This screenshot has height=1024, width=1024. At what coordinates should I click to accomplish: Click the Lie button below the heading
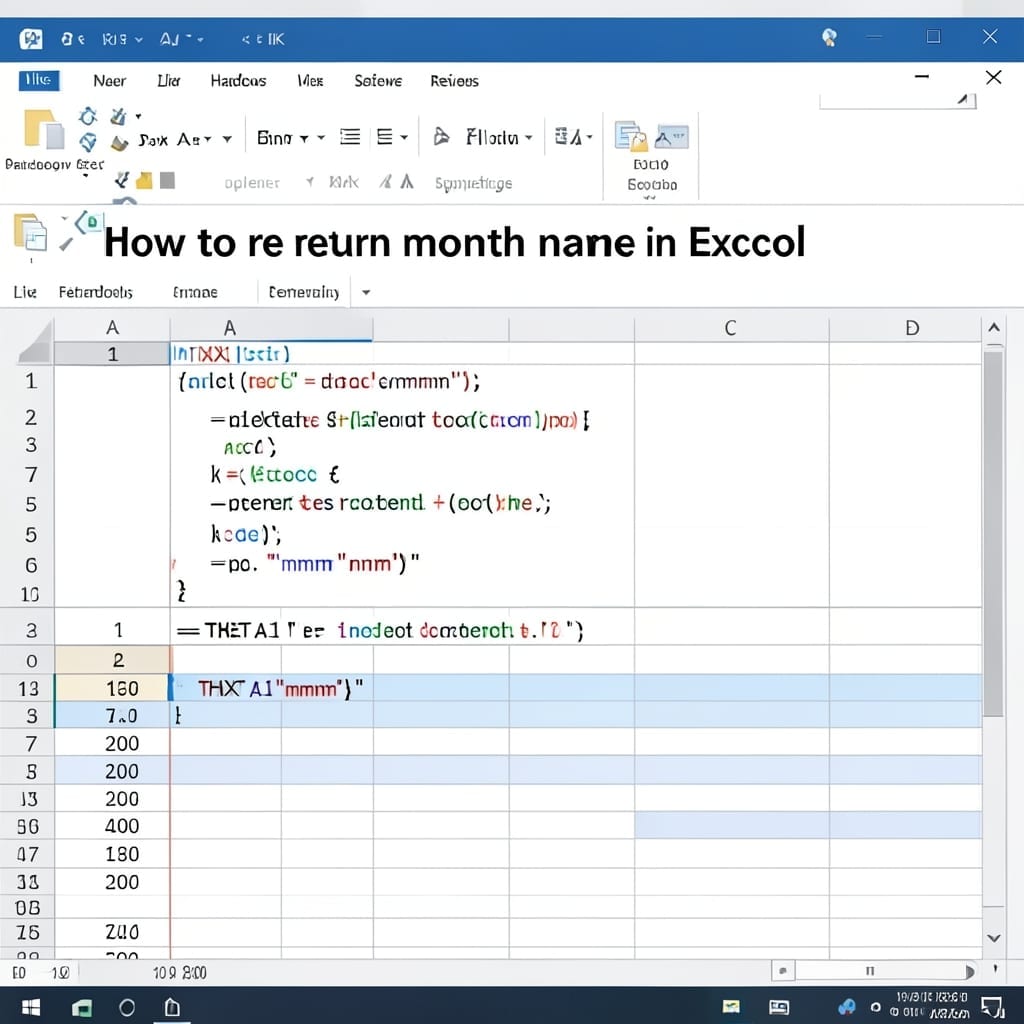[25, 292]
